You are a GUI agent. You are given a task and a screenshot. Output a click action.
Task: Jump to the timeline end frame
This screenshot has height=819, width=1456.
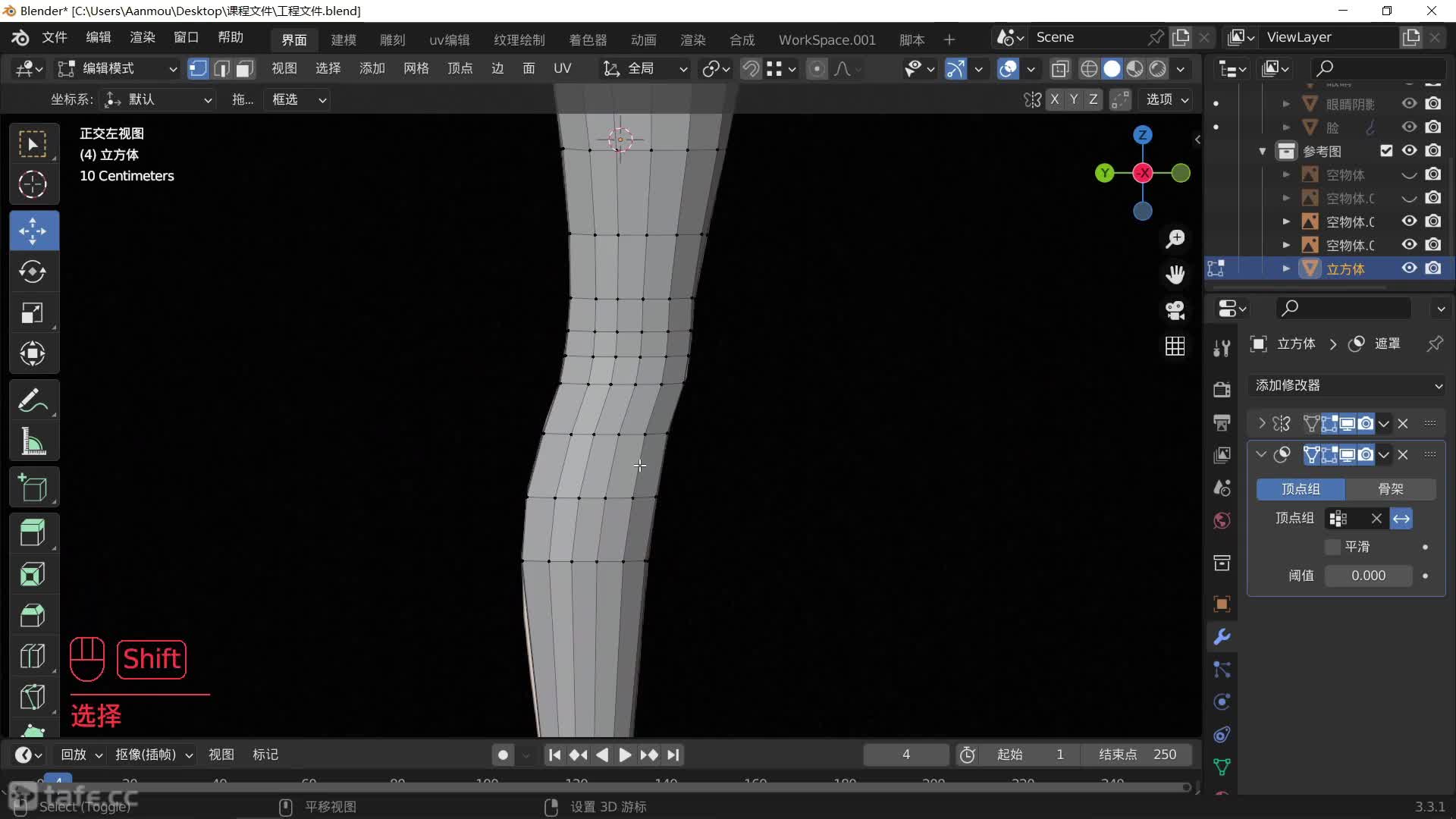click(673, 755)
